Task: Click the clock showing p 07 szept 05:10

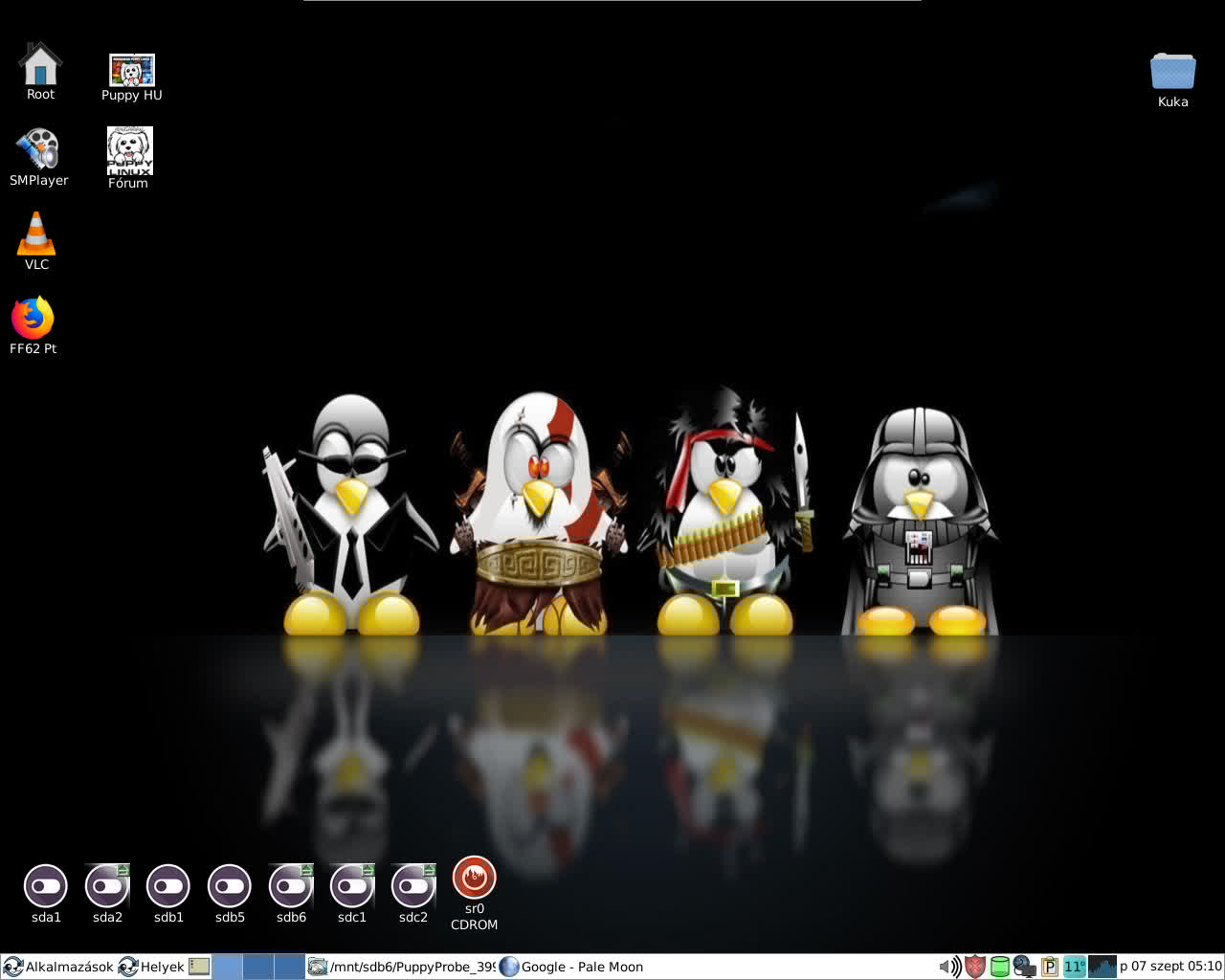Action: (x=1170, y=967)
